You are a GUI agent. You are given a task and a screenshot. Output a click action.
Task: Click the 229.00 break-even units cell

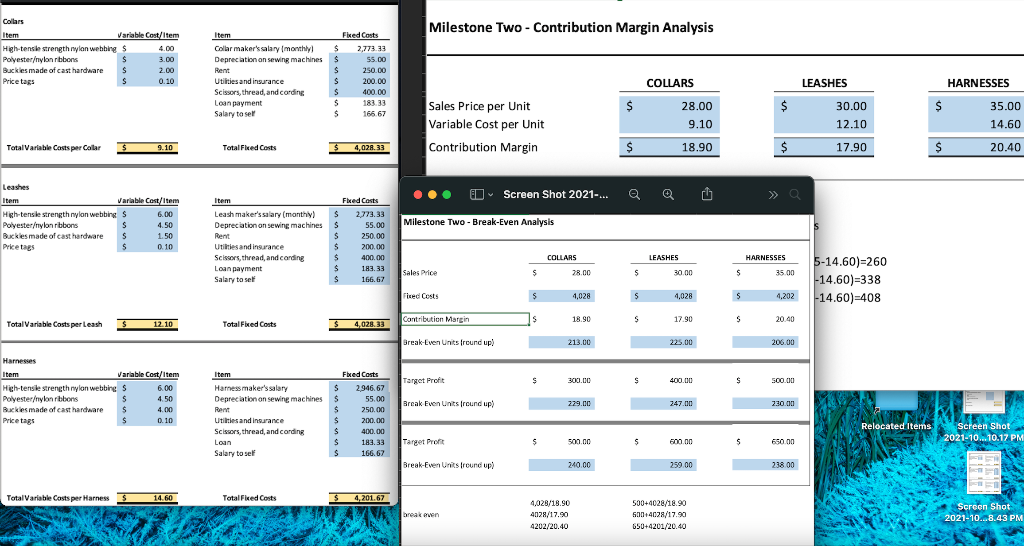tap(562, 404)
